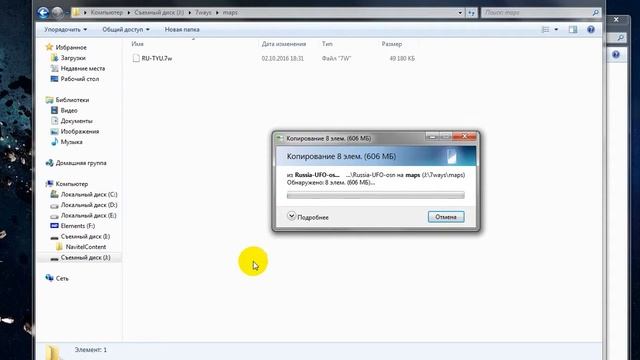Click the RU-TYU.7w file icon
The width and height of the screenshot is (640, 360).
coord(136,58)
